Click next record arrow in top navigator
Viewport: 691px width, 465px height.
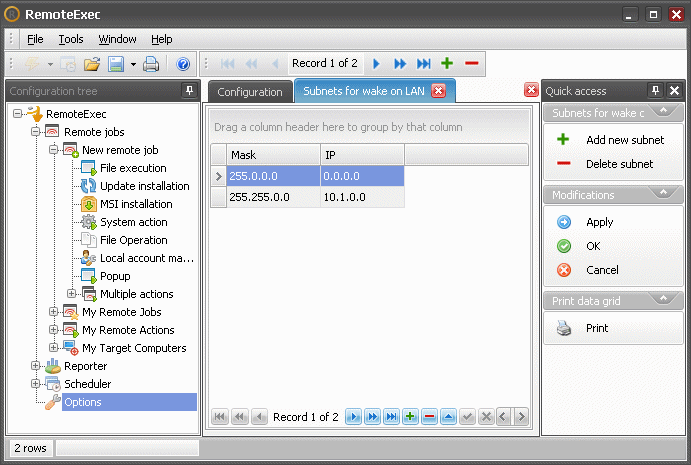tap(376, 63)
